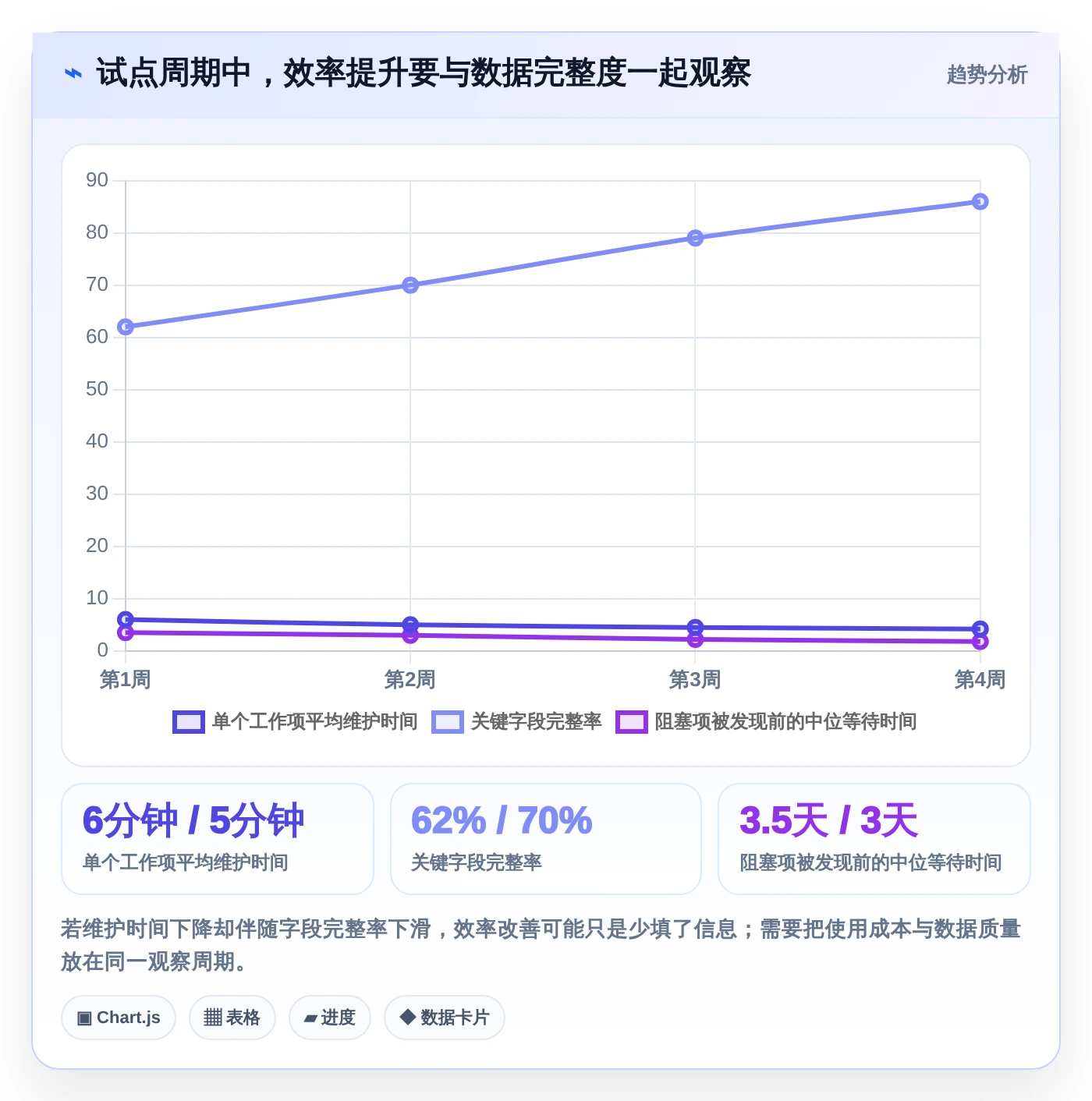Click the lightning icon beside the title
Viewport: 1092px width, 1101px height.
tap(73, 73)
